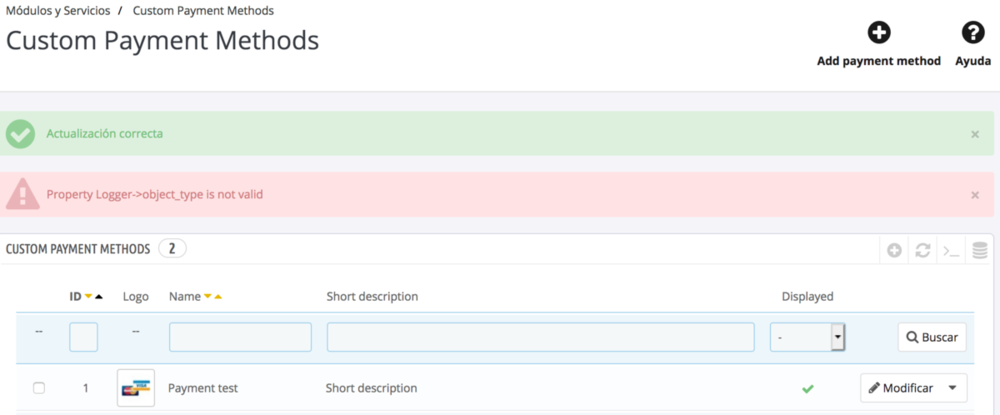Image resolution: width=1000 pixels, height=415 pixels.
Task: Click the Buscar search button
Action: point(932,338)
